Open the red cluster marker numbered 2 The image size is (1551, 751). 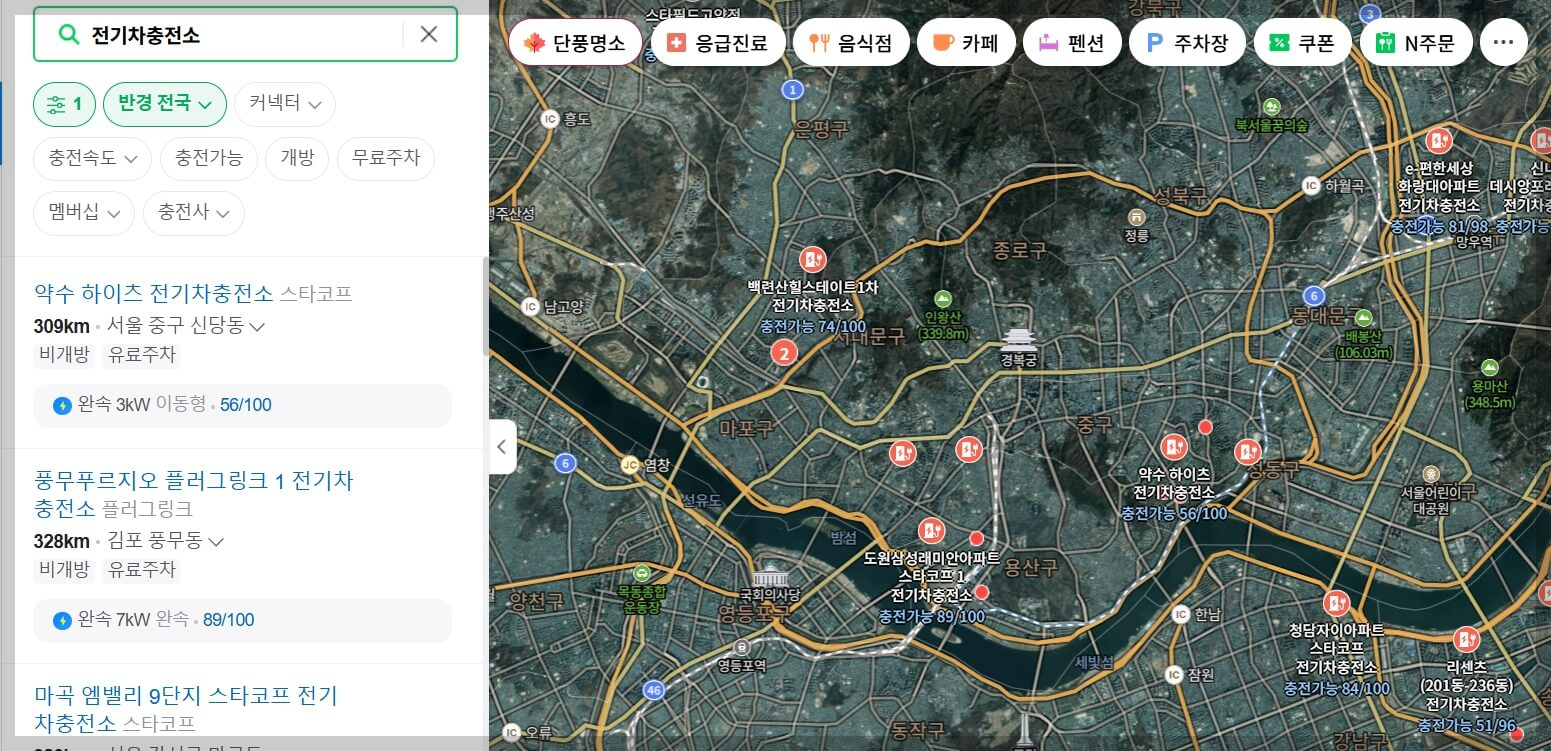point(784,352)
